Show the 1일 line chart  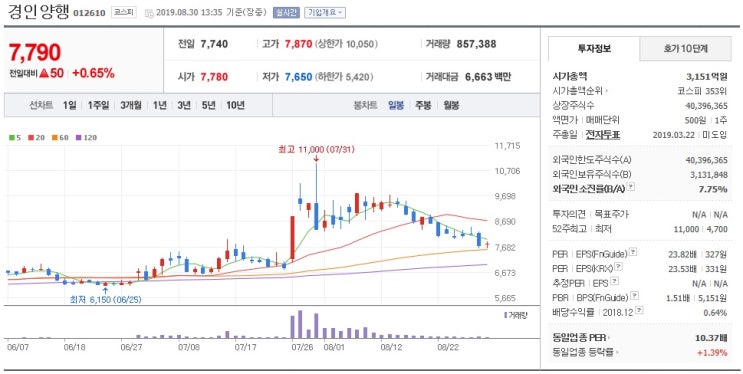69,105
